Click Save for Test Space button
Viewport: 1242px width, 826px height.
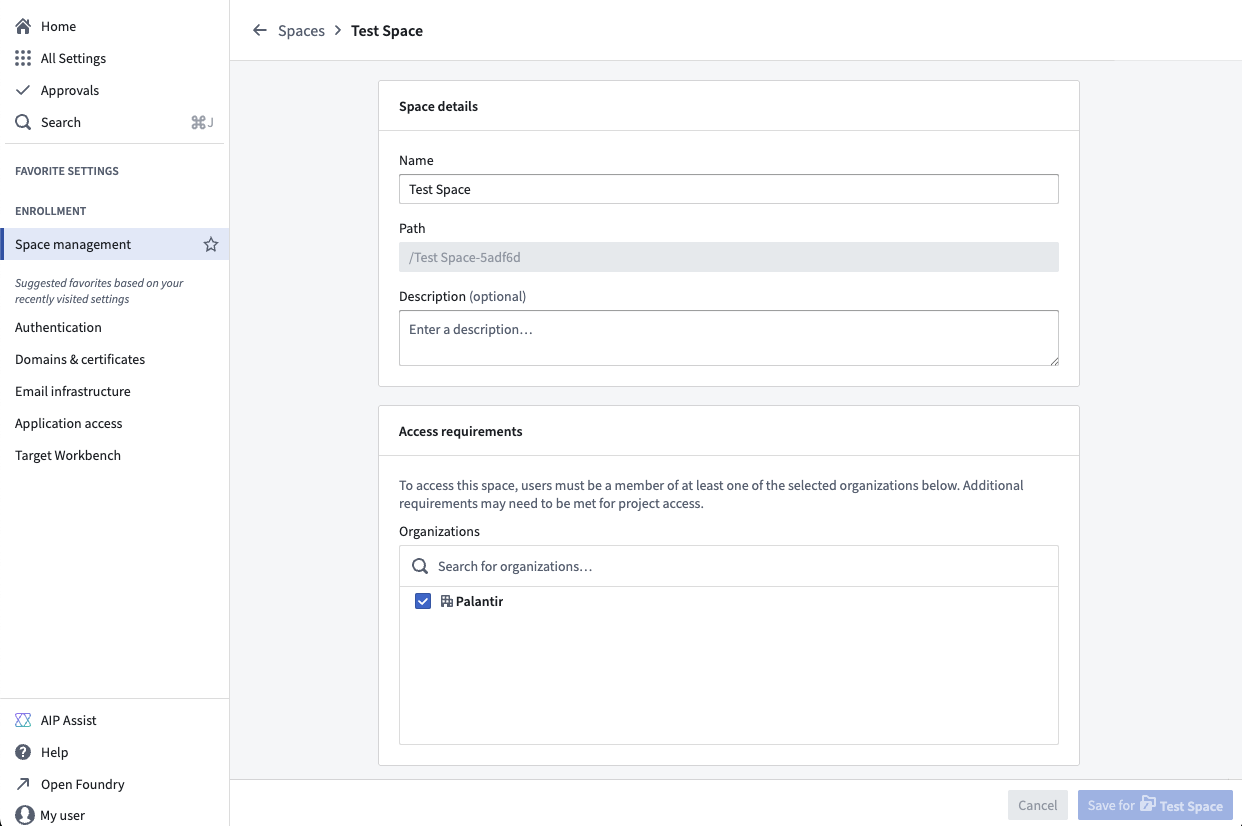pyautogui.click(x=1155, y=805)
